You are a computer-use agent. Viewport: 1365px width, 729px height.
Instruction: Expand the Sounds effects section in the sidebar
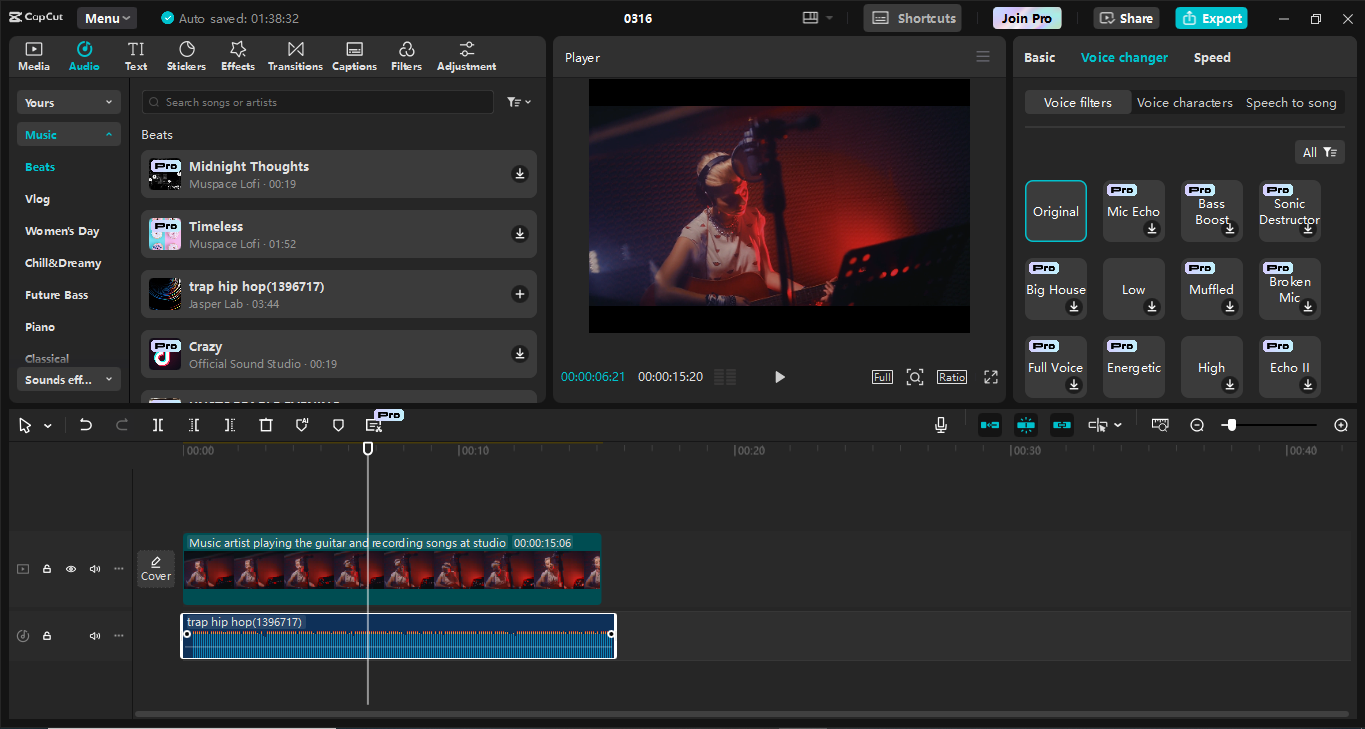[68, 379]
